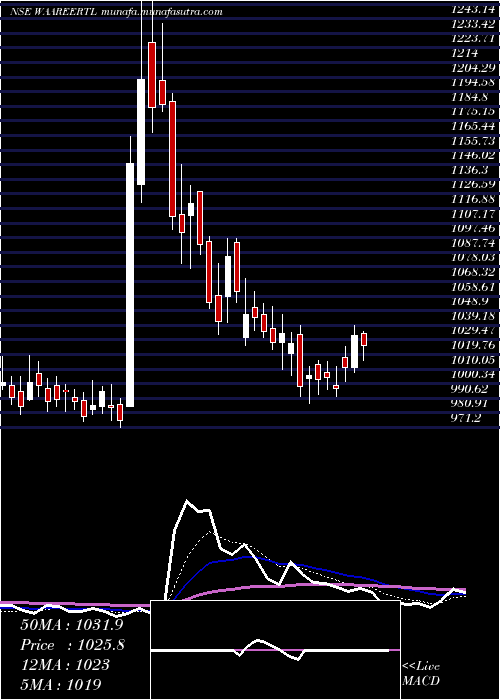This screenshot has height=700, width=500.
Task: Click the 1243.14 price axis label
Action: click(472, 10)
